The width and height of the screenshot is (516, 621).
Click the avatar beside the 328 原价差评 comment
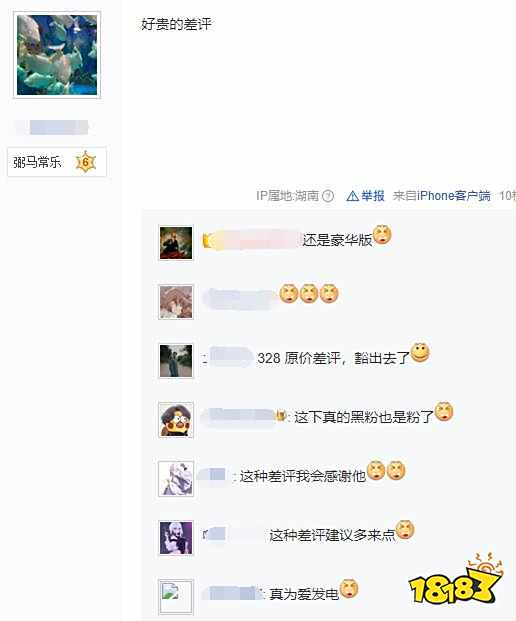[176, 361]
